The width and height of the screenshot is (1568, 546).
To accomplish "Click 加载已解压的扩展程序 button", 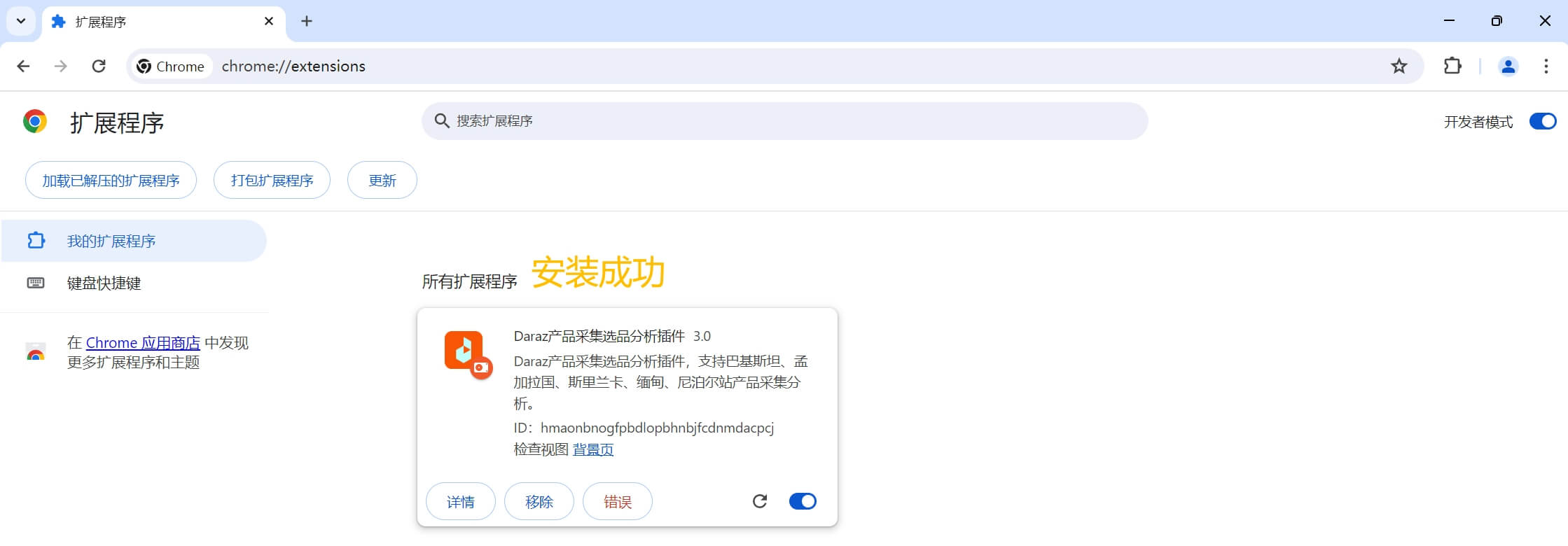I will click(111, 181).
